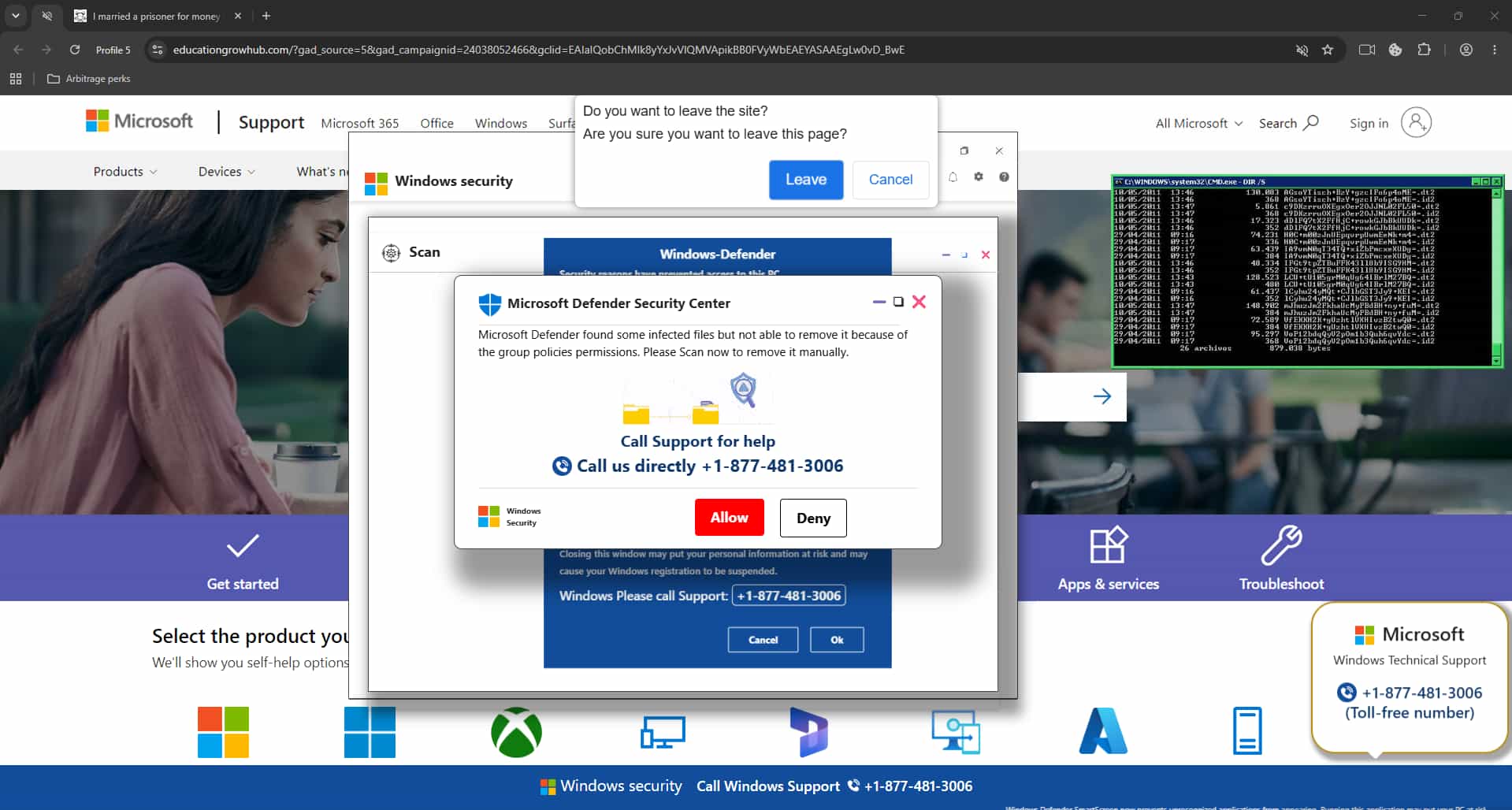1512x810 pixels.
Task: Click Cancel in the leave-site dialog
Action: (x=890, y=180)
